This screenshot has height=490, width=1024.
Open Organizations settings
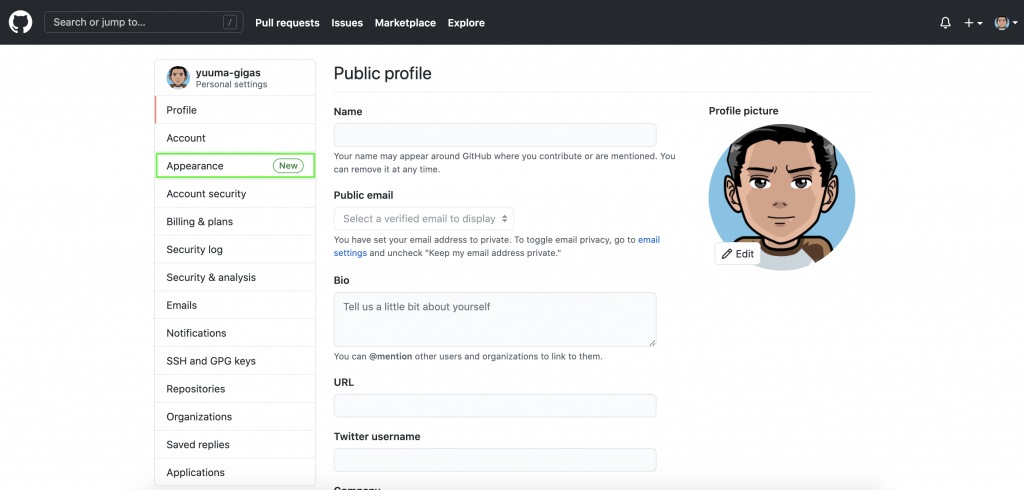click(235, 417)
